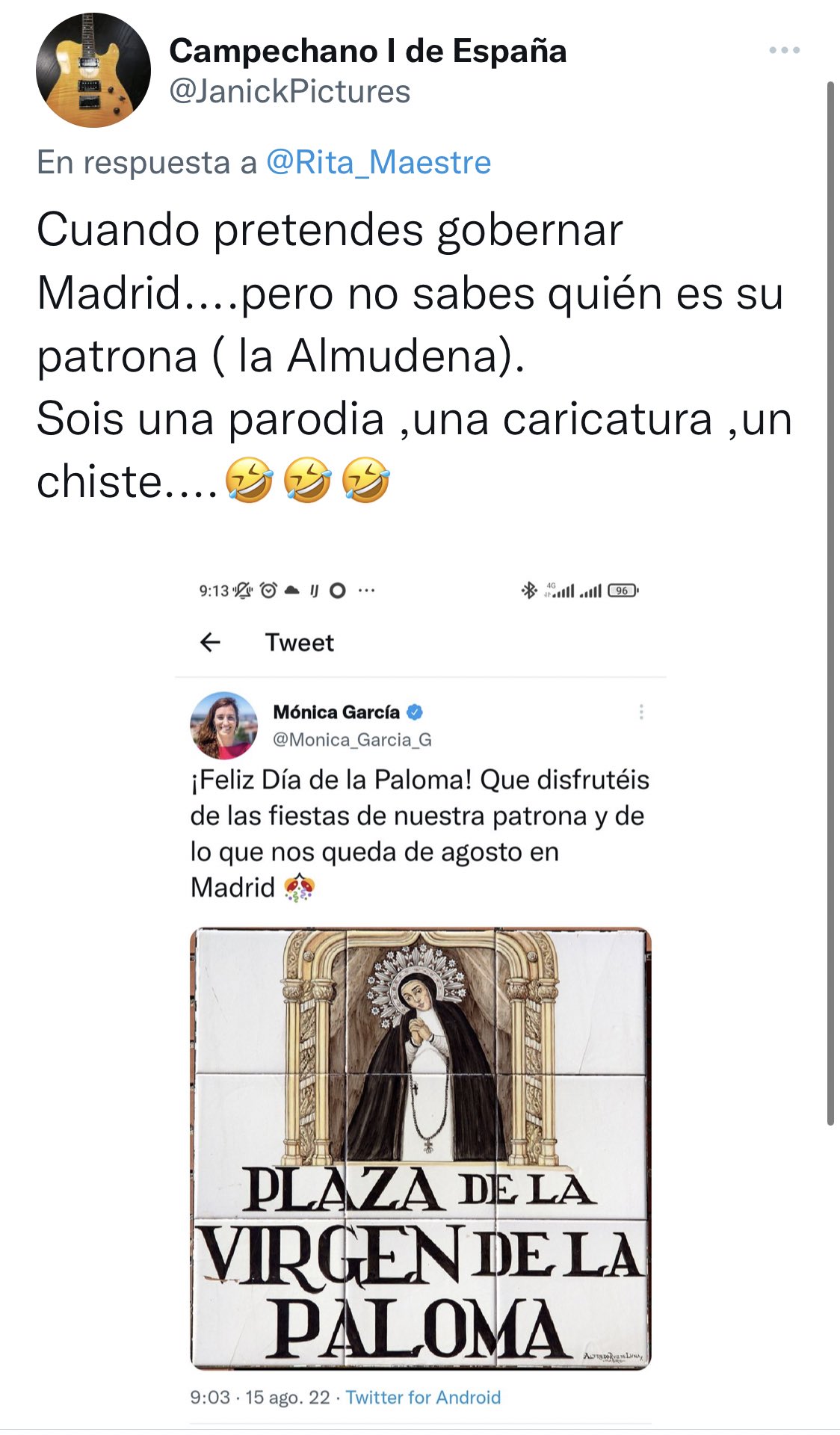Click the vertical scrollbar on the right
The height and width of the screenshot is (1435, 840).
tap(830, 602)
